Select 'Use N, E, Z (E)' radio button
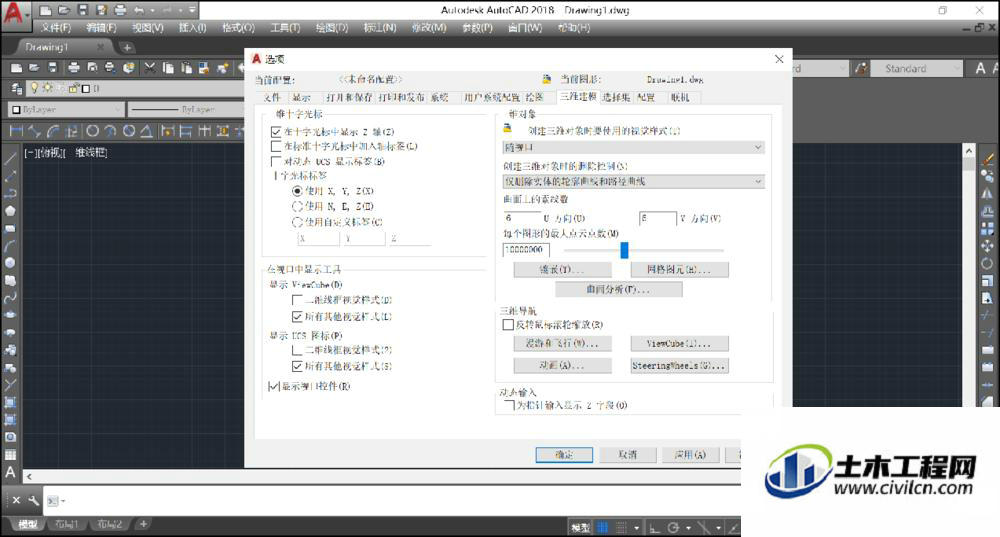The width and height of the screenshot is (1000, 537). coord(297,206)
